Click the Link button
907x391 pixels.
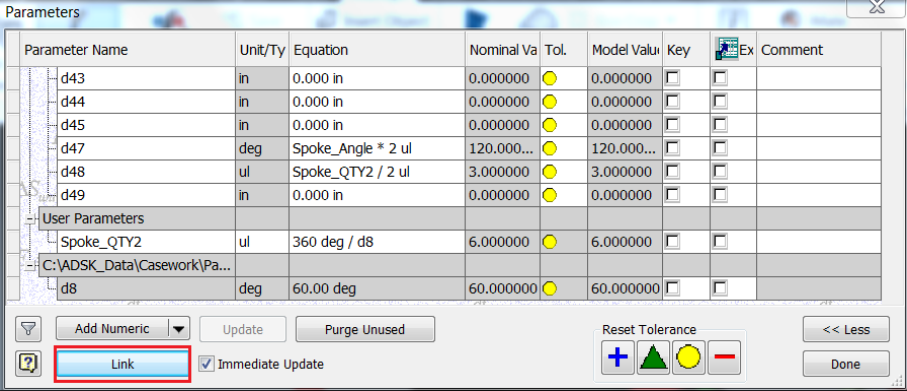click(x=122, y=364)
